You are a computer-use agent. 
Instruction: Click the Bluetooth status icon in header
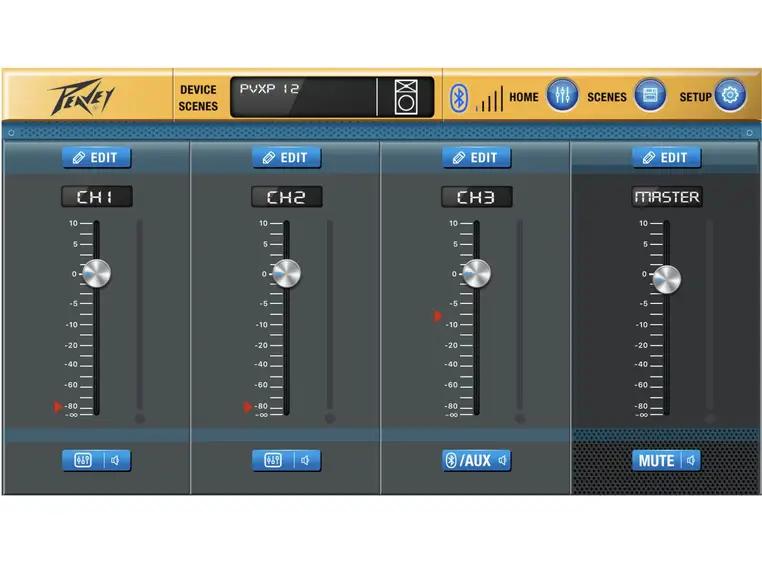(x=458, y=98)
